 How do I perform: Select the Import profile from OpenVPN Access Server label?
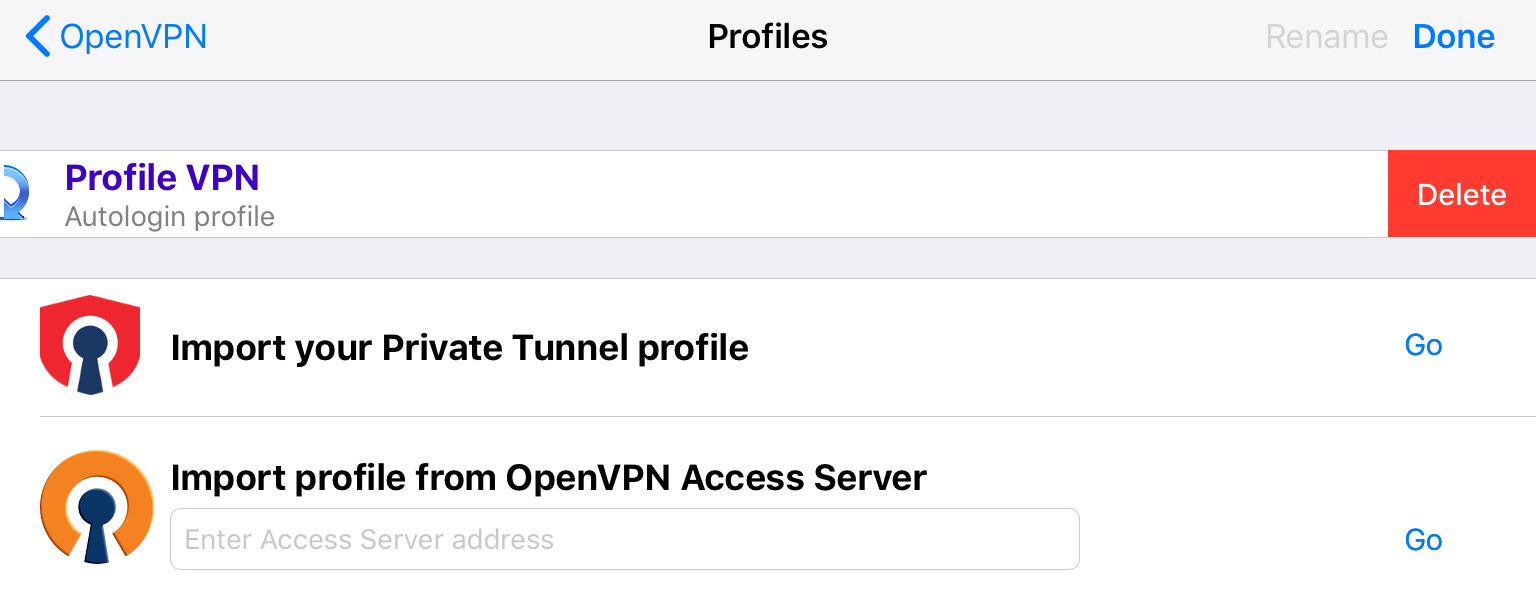pos(548,478)
